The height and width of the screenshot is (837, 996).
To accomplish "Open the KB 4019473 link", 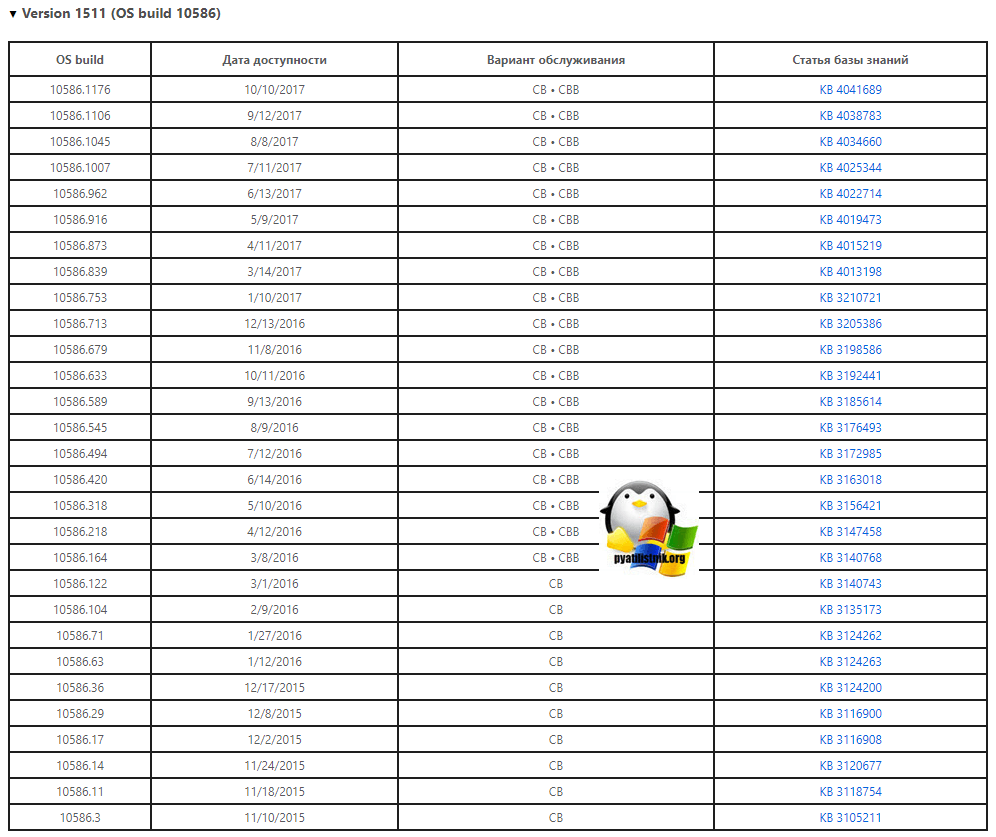I will 850,220.
